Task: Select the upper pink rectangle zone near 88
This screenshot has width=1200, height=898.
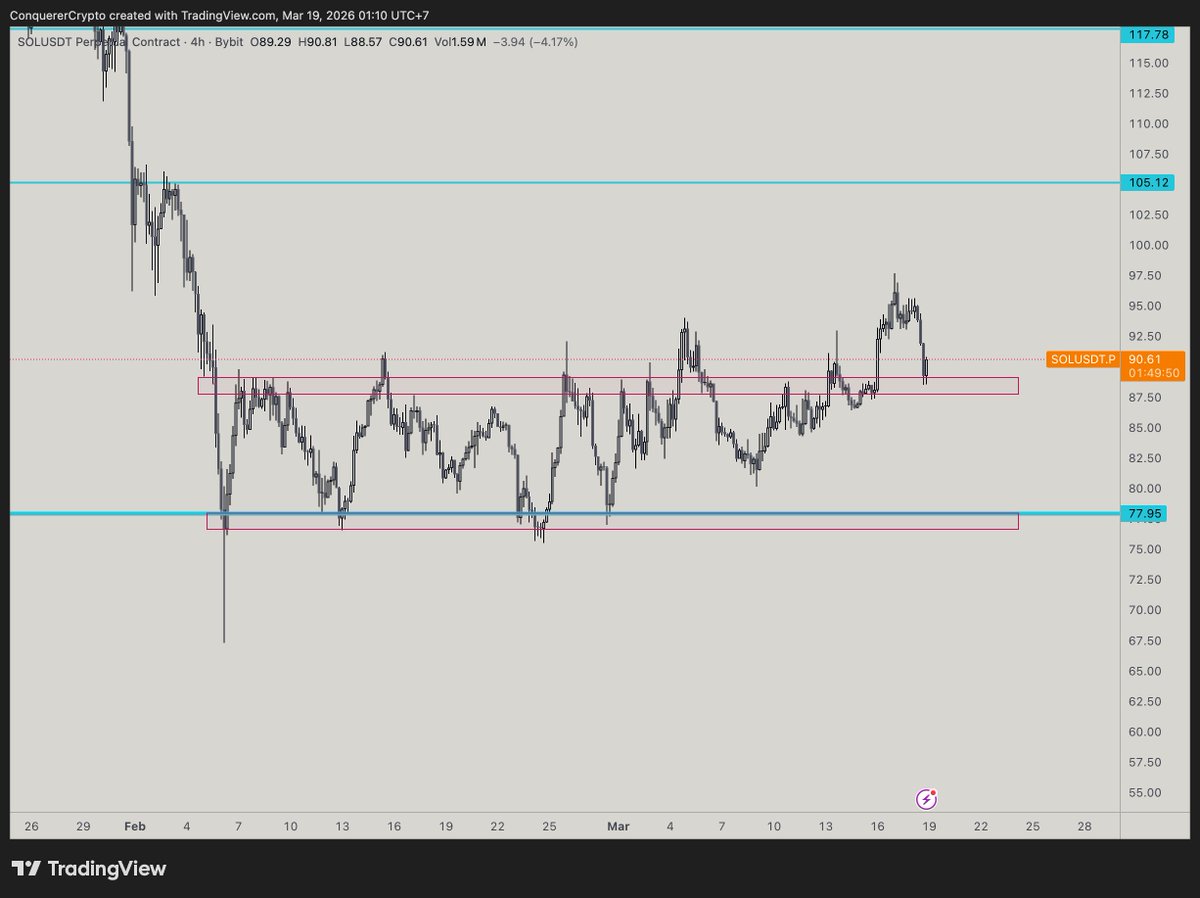Action: [x=608, y=386]
